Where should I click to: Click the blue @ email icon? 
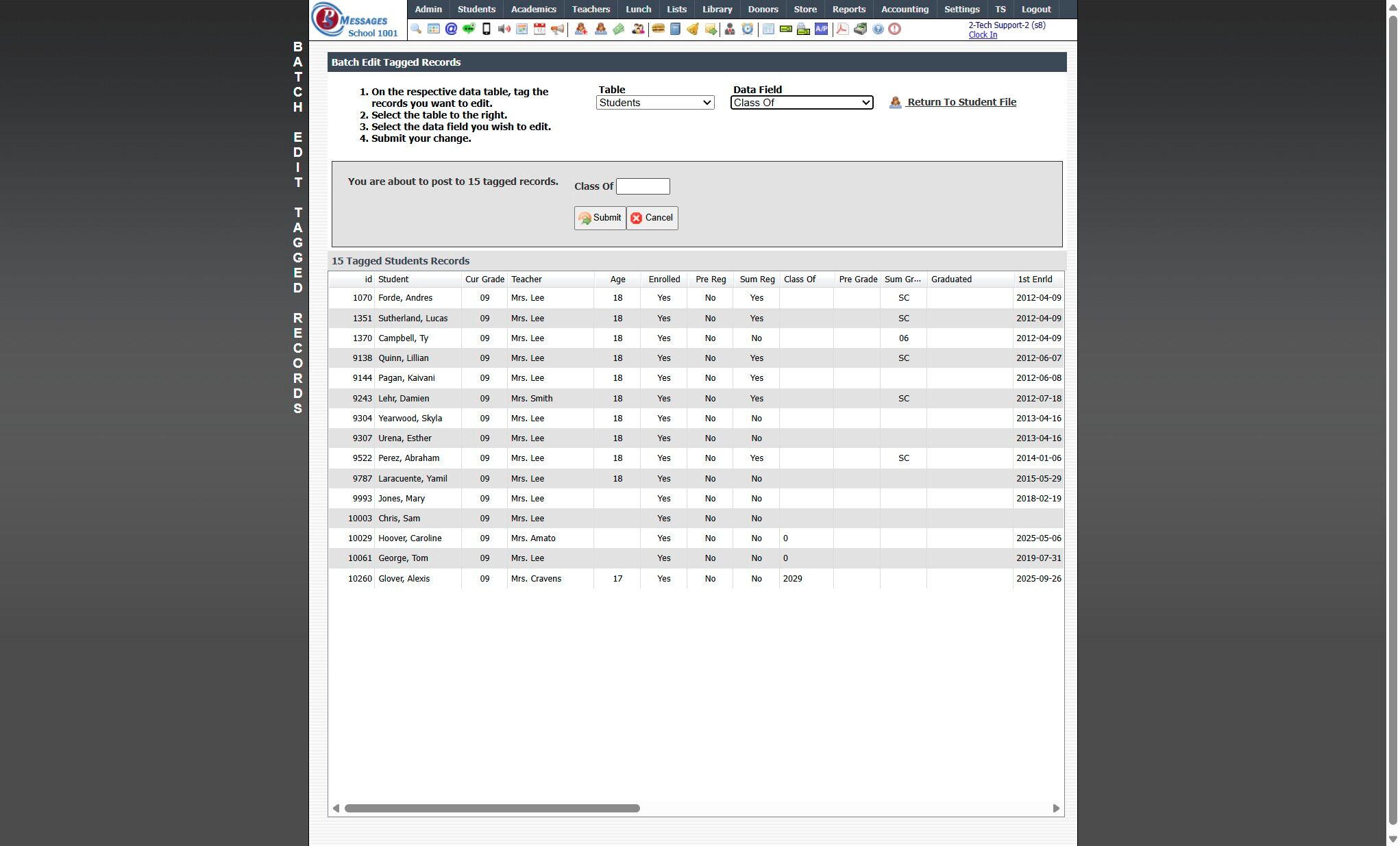(x=451, y=29)
